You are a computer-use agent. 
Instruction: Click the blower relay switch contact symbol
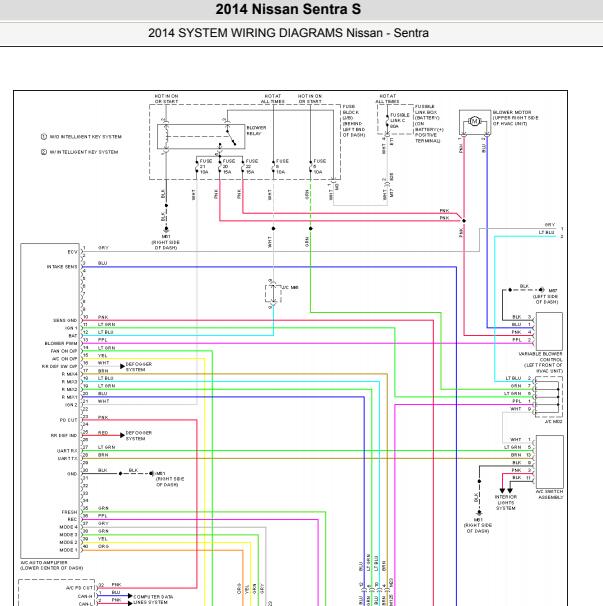(x=231, y=138)
